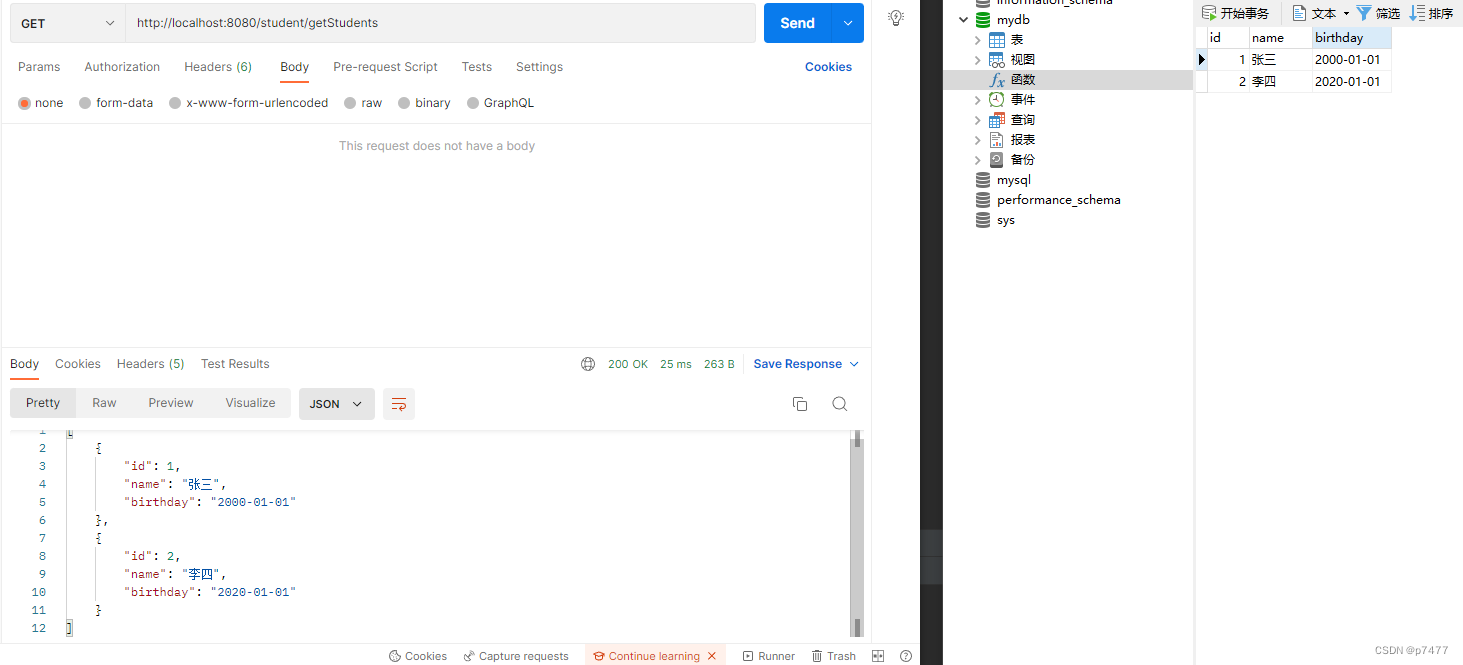Click the 排序 sort toolbar item
Image resolution: width=1463 pixels, height=665 pixels.
pos(1431,13)
